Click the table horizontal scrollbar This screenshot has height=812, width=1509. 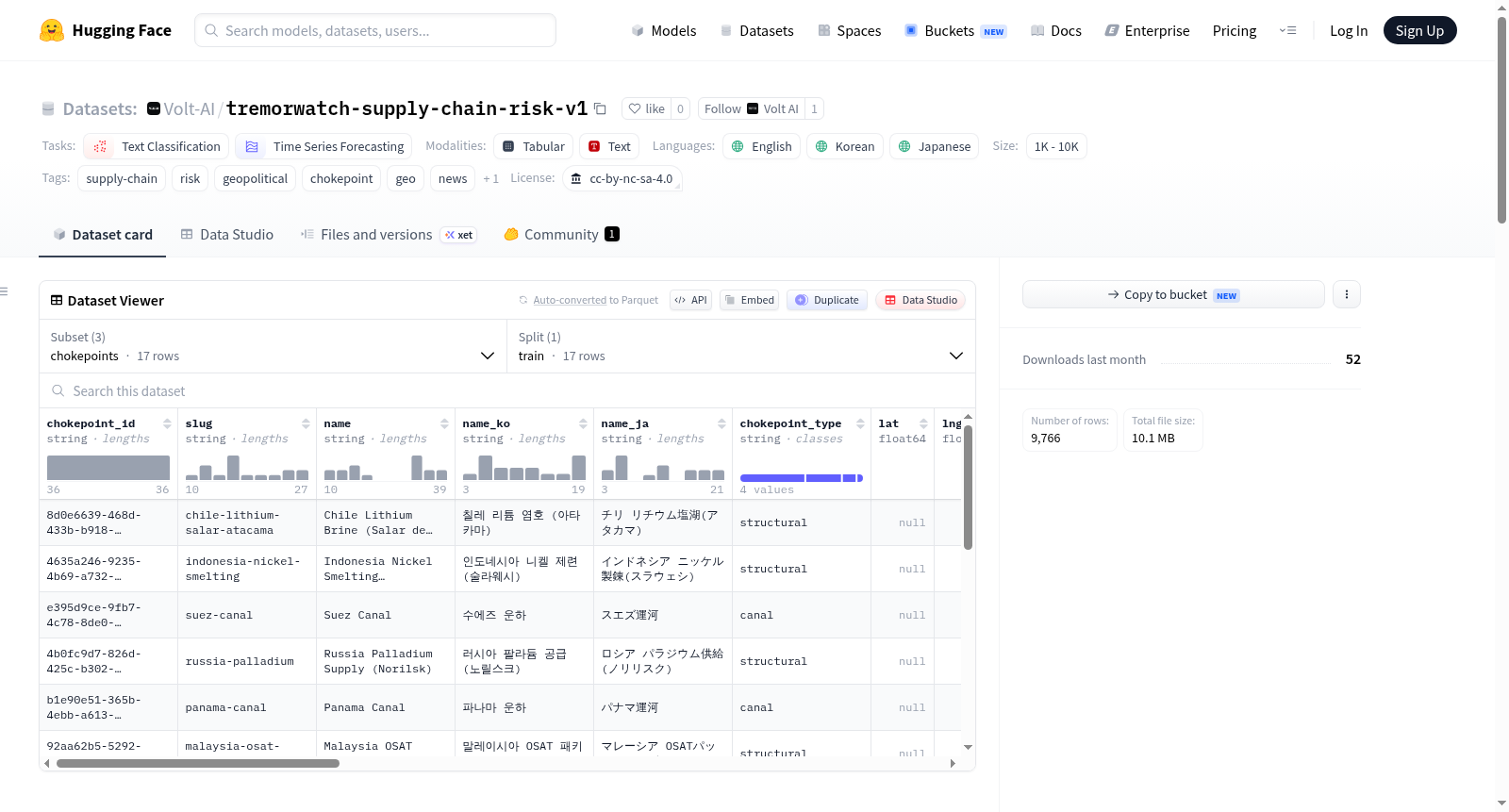point(198,763)
